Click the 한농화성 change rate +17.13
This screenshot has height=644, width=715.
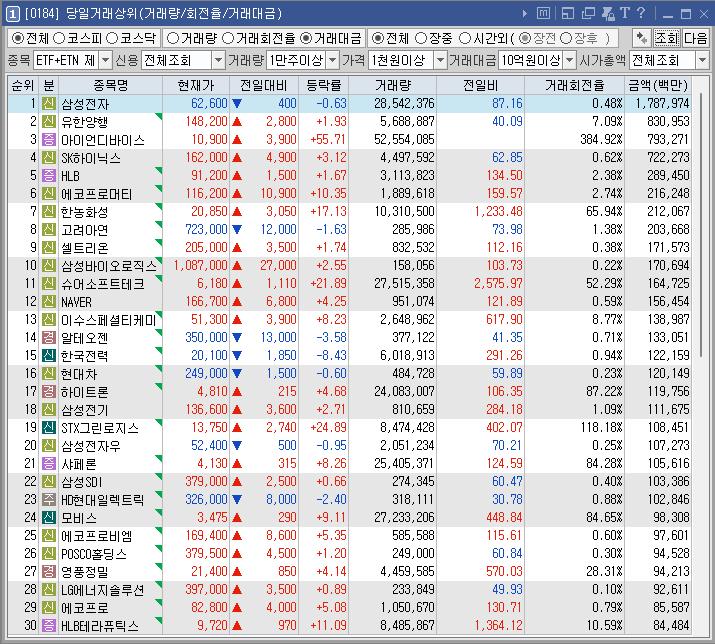click(x=328, y=212)
